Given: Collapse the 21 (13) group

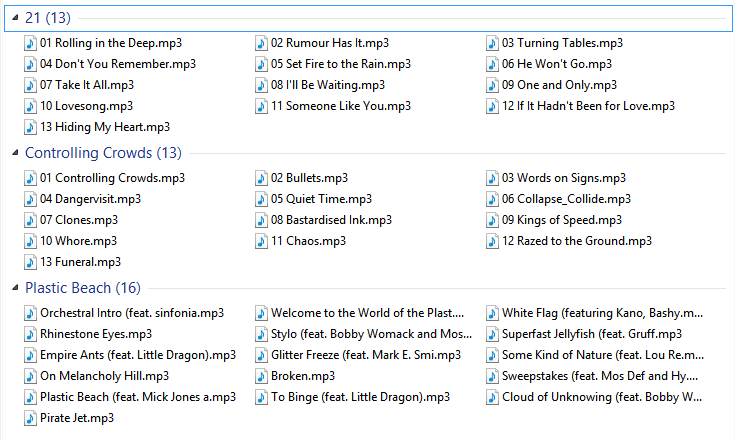Looking at the screenshot, I should [x=15, y=18].
